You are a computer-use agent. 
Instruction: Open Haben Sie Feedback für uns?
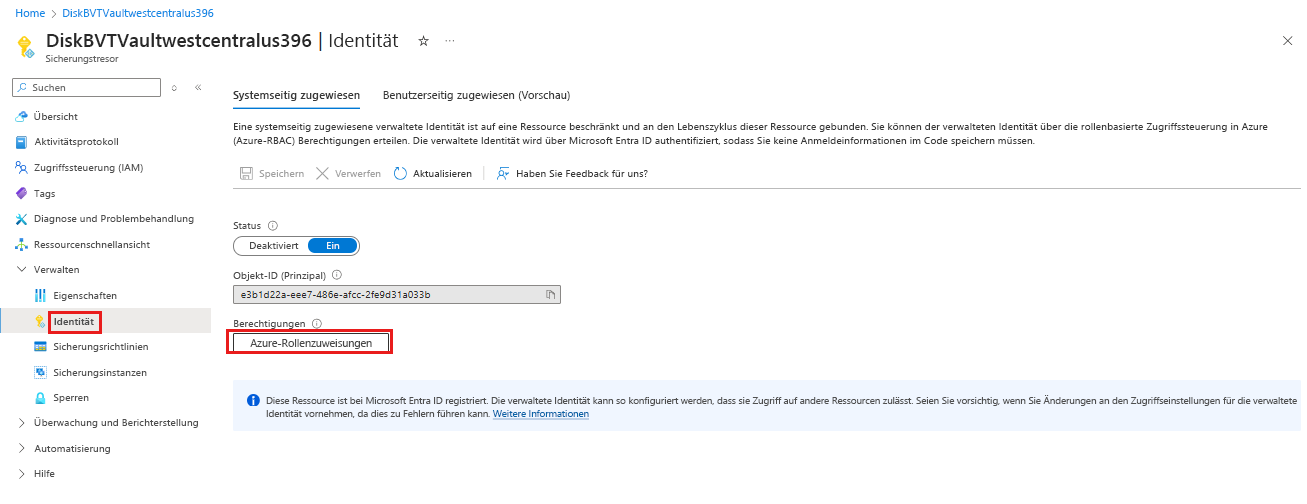click(572, 173)
